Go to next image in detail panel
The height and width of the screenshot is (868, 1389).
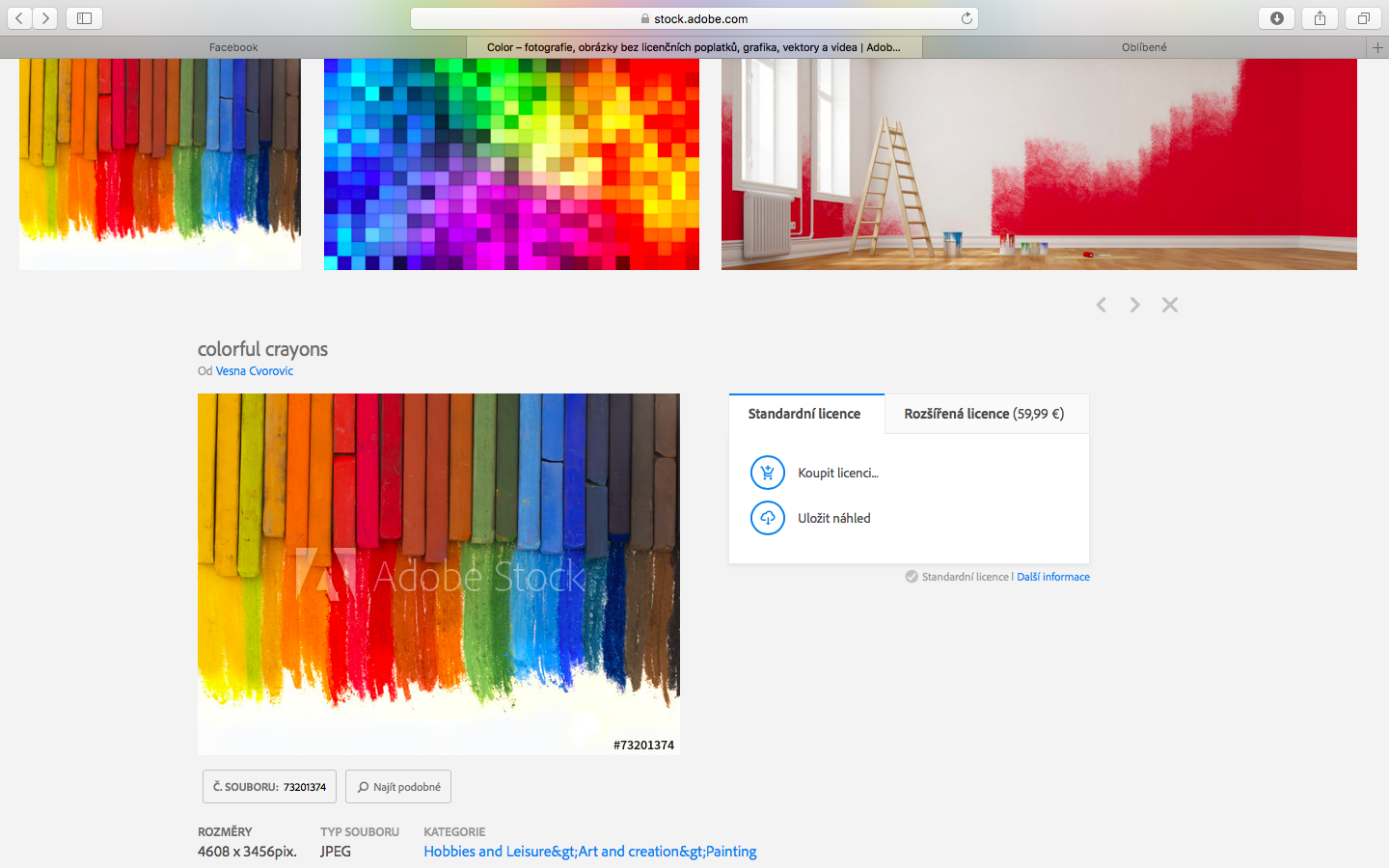click(x=1135, y=305)
